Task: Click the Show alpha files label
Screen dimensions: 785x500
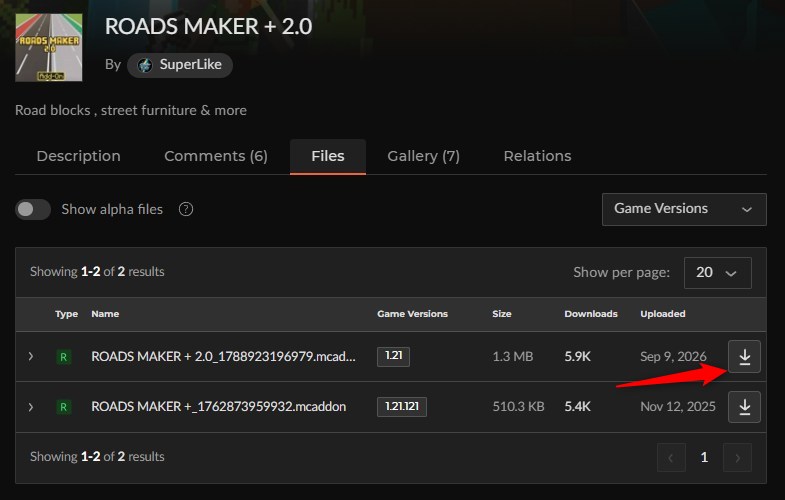Action: click(x=112, y=209)
